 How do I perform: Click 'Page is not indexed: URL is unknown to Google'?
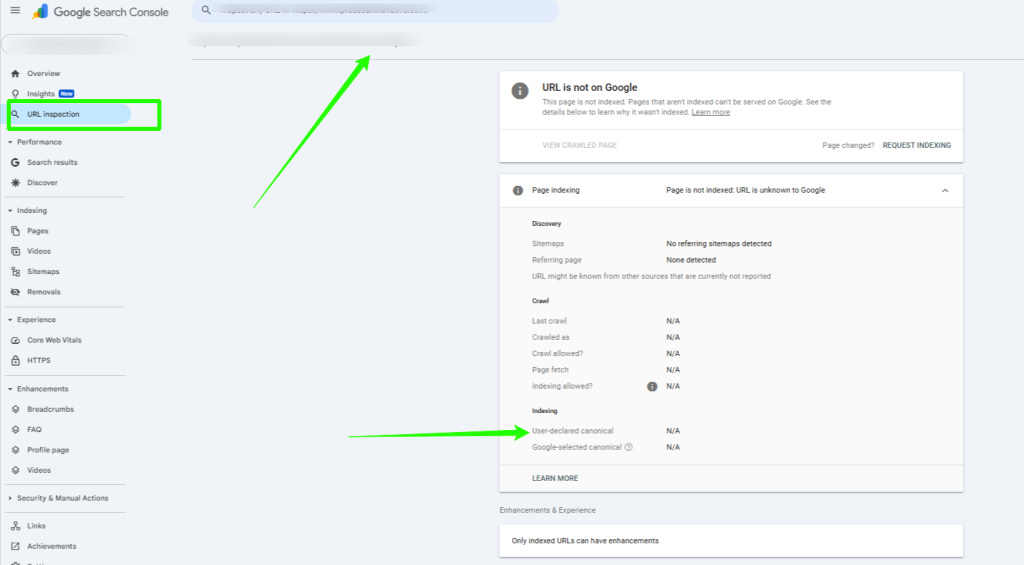click(x=745, y=191)
